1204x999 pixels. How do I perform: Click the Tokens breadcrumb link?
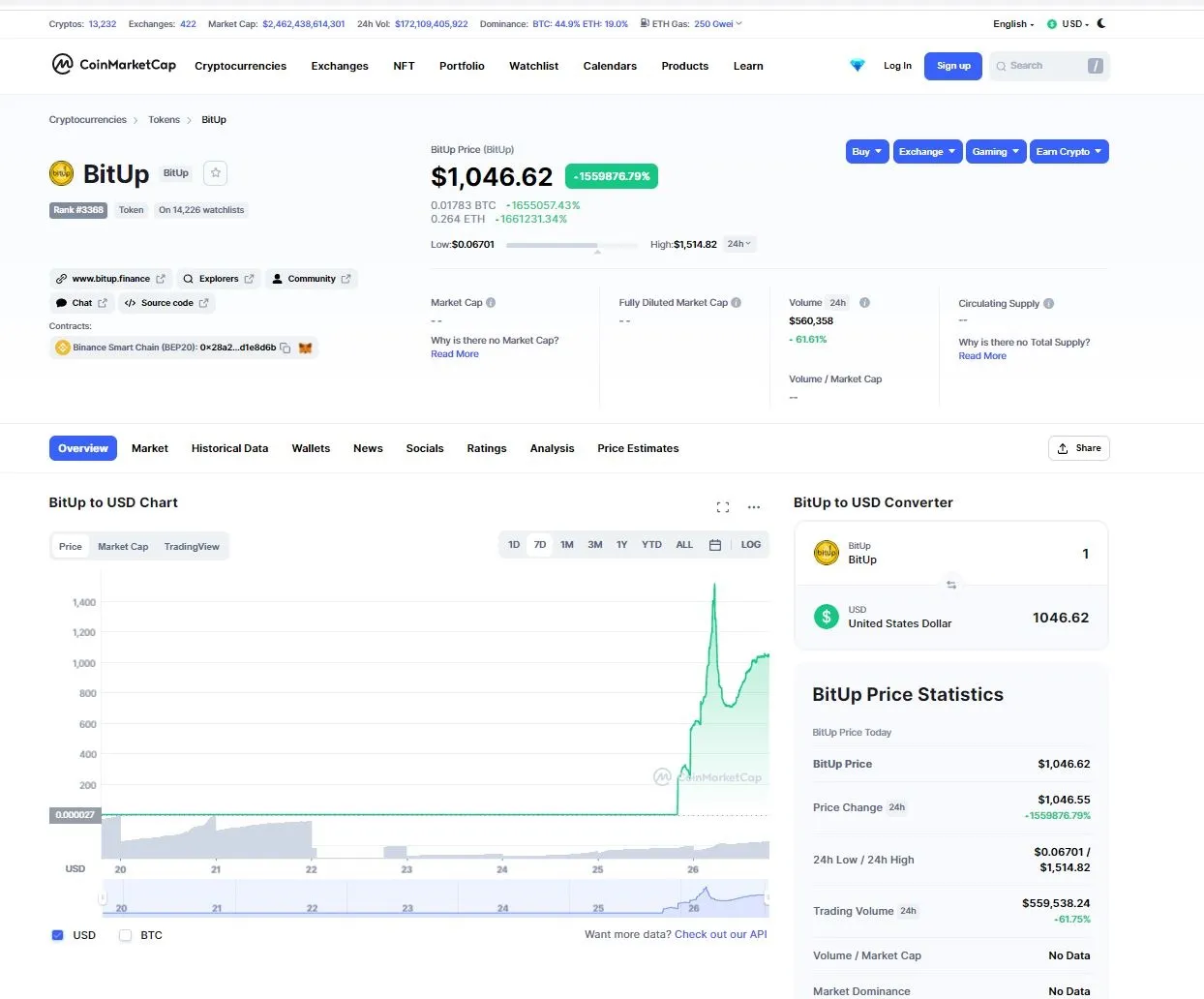(x=164, y=120)
